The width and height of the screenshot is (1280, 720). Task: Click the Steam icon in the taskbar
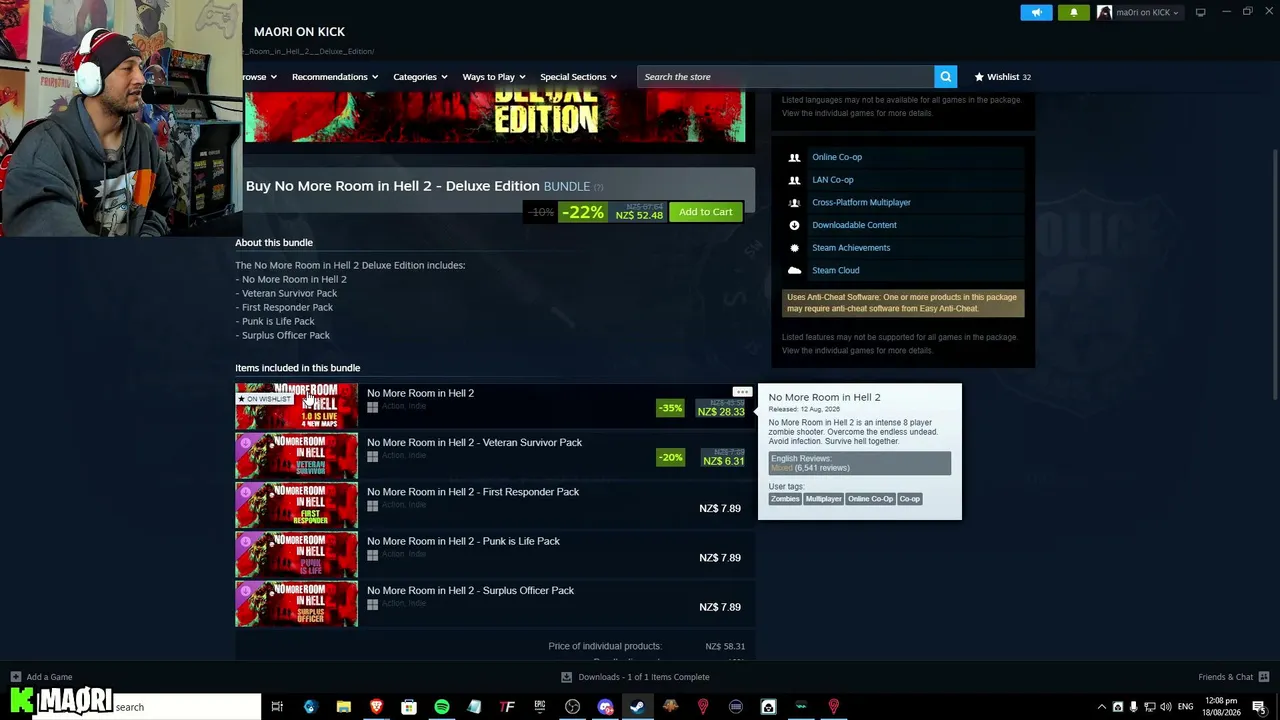click(637, 707)
